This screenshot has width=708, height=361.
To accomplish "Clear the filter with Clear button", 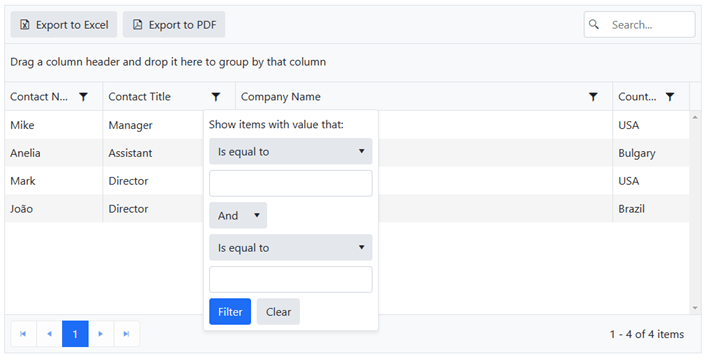I will tap(278, 311).
